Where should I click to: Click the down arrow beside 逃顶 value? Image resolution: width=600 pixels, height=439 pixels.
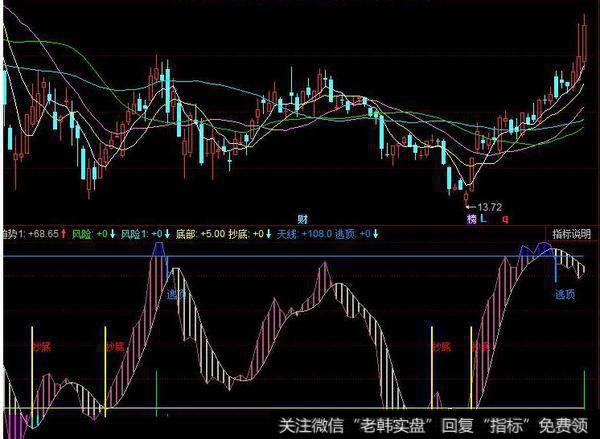[x=375, y=233]
